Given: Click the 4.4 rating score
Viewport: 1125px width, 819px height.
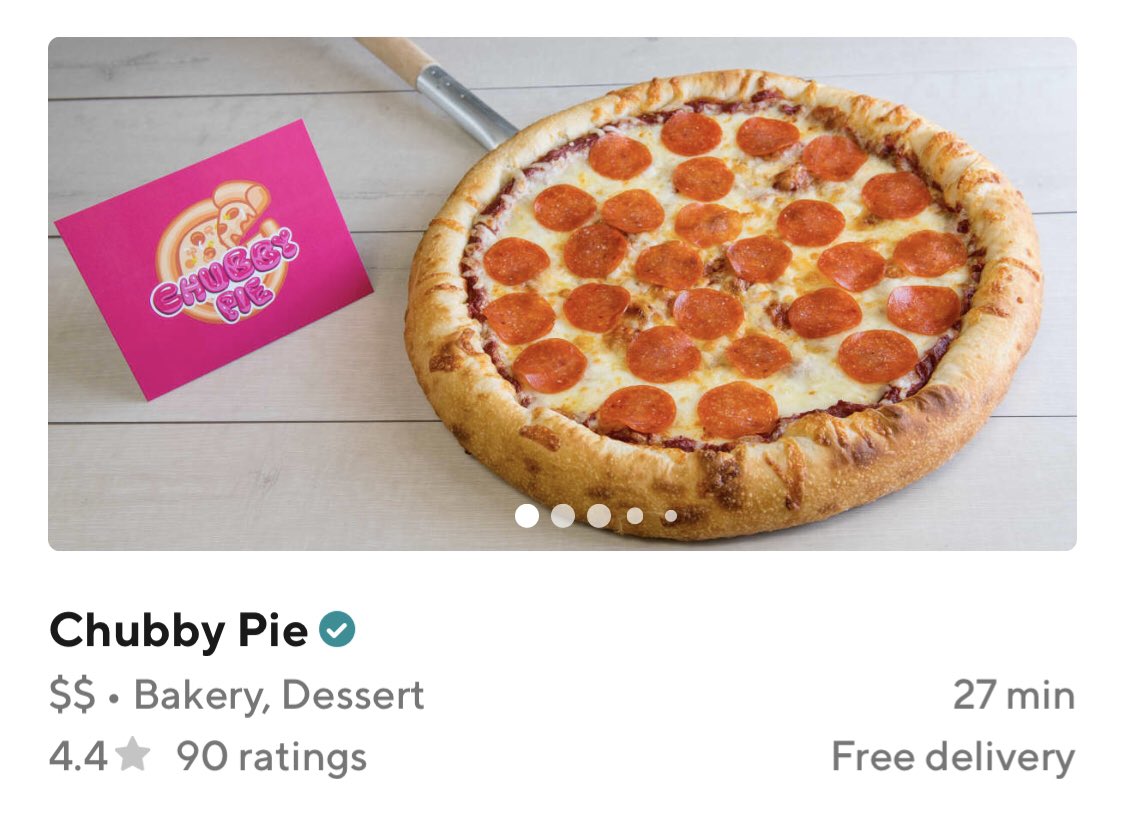Looking at the screenshot, I should point(78,757).
